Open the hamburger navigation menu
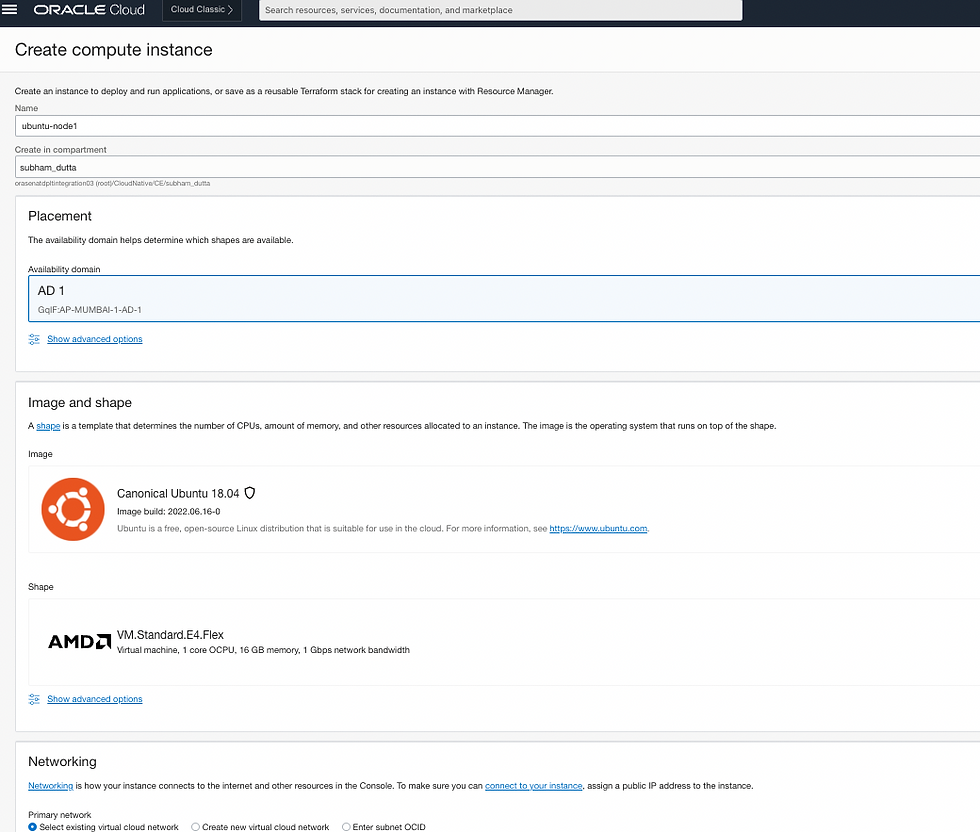Image resolution: width=980 pixels, height=832 pixels. click(11, 10)
